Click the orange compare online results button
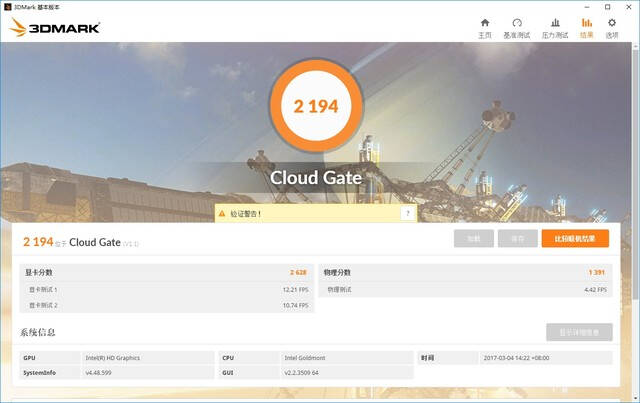 [575, 238]
